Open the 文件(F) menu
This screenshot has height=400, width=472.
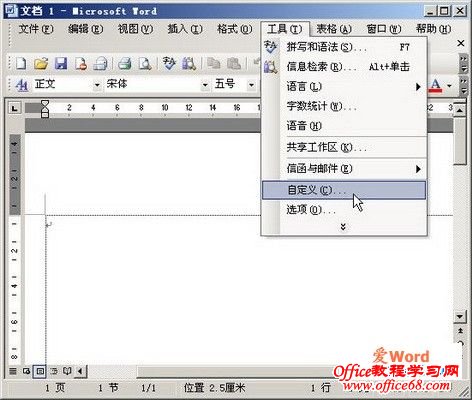pos(36,29)
